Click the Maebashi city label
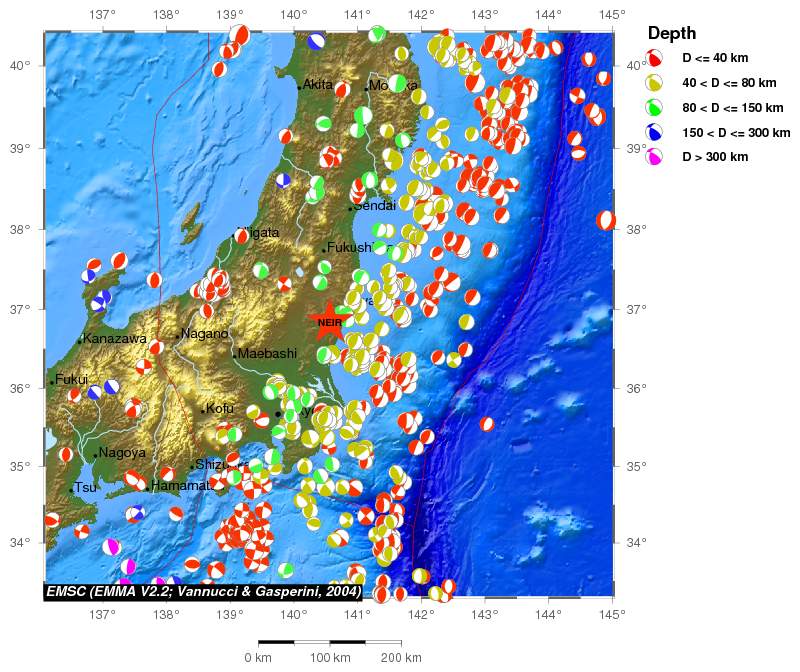The image size is (800, 672). click(x=267, y=353)
